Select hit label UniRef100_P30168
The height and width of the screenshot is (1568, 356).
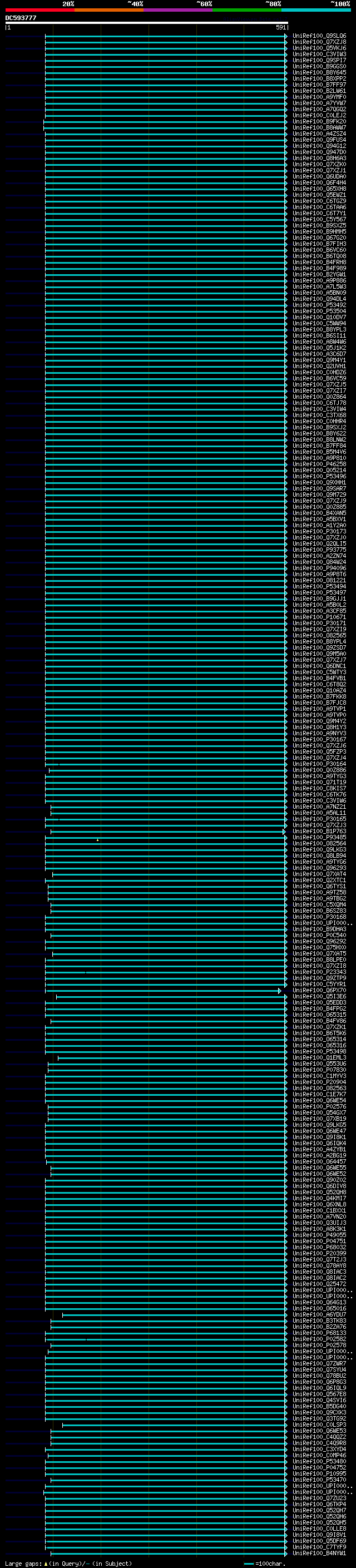pos(319,917)
